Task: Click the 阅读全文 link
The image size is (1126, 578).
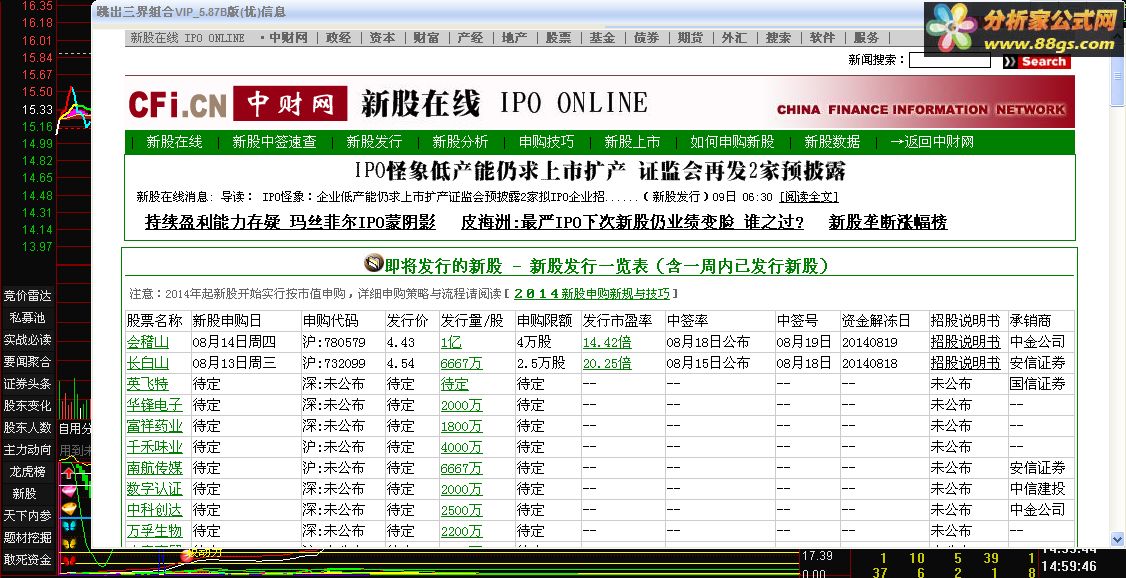Action: 809,197
